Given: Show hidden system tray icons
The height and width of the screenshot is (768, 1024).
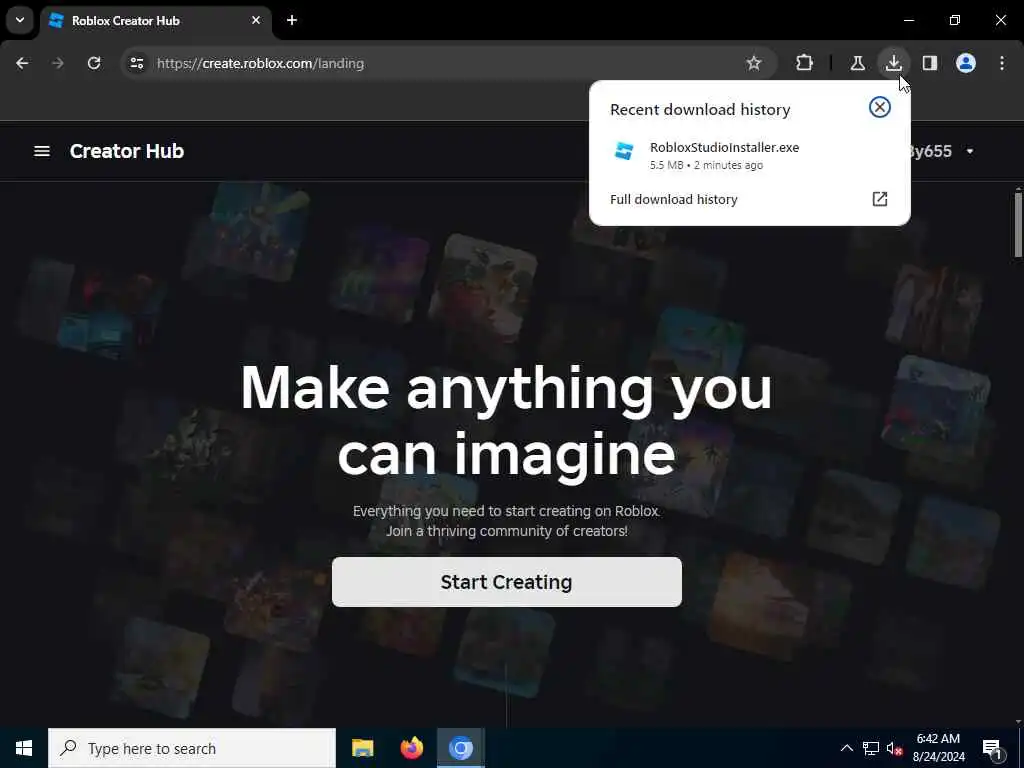Looking at the screenshot, I should pyautogui.click(x=846, y=748).
